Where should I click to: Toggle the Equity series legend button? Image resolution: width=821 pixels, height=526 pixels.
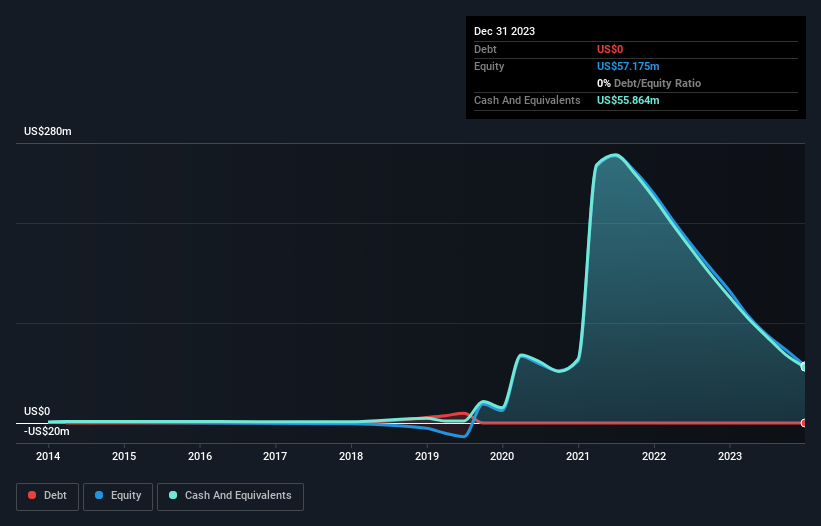[x=118, y=496]
